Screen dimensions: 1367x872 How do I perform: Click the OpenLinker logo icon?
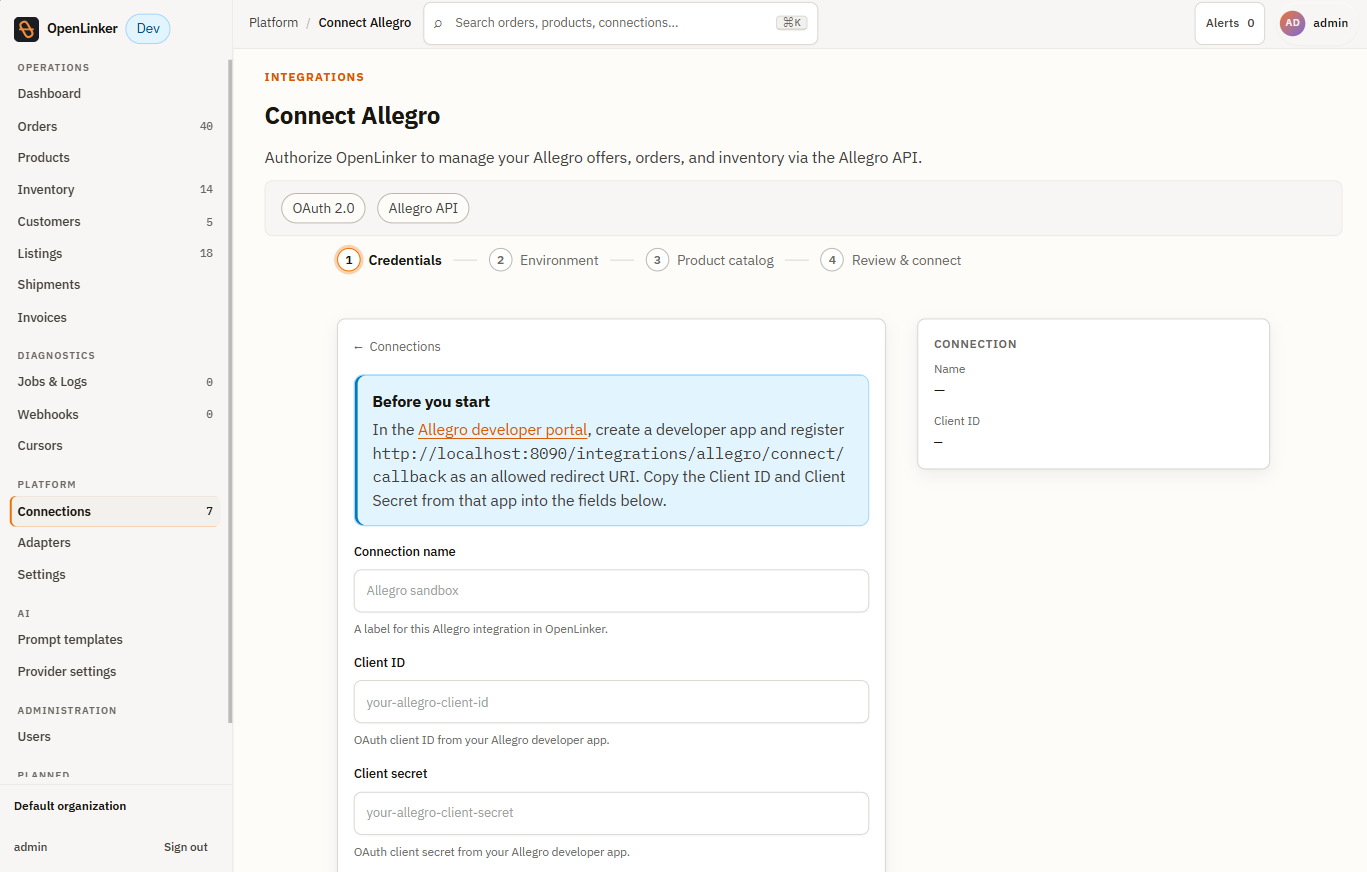26,29
